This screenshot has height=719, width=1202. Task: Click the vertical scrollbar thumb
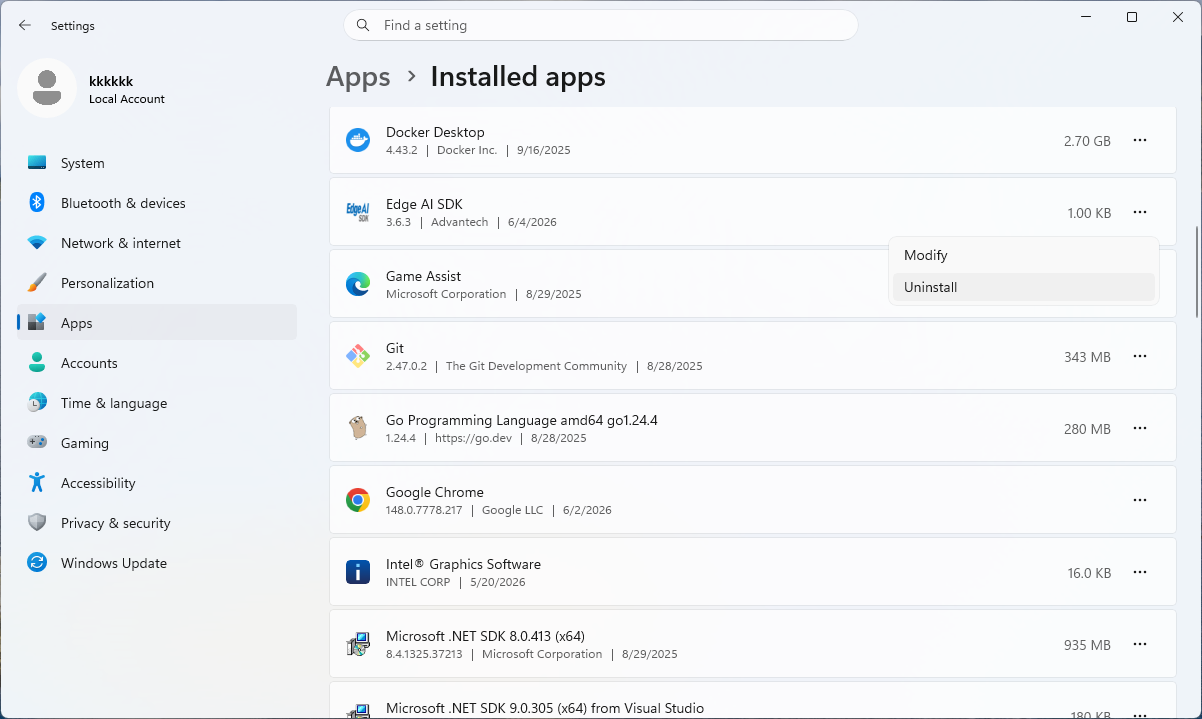click(x=1196, y=272)
